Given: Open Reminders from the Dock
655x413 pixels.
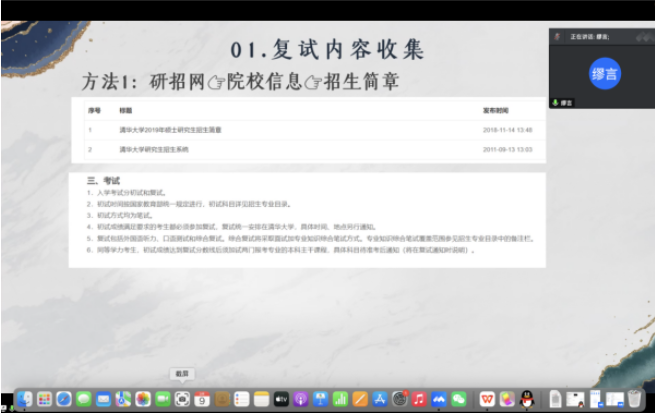Looking at the screenshot, I should click(x=241, y=399).
